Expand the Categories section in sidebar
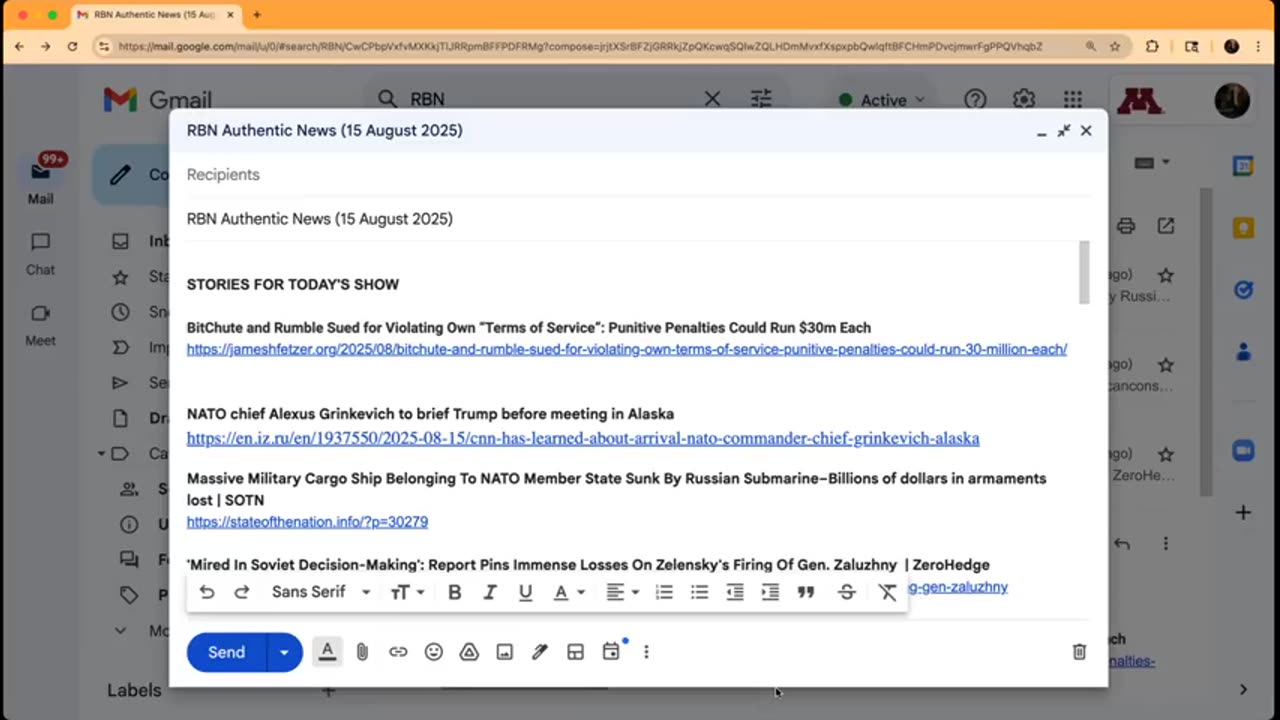Viewport: 1280px width, 720px height. click(102, 454)
